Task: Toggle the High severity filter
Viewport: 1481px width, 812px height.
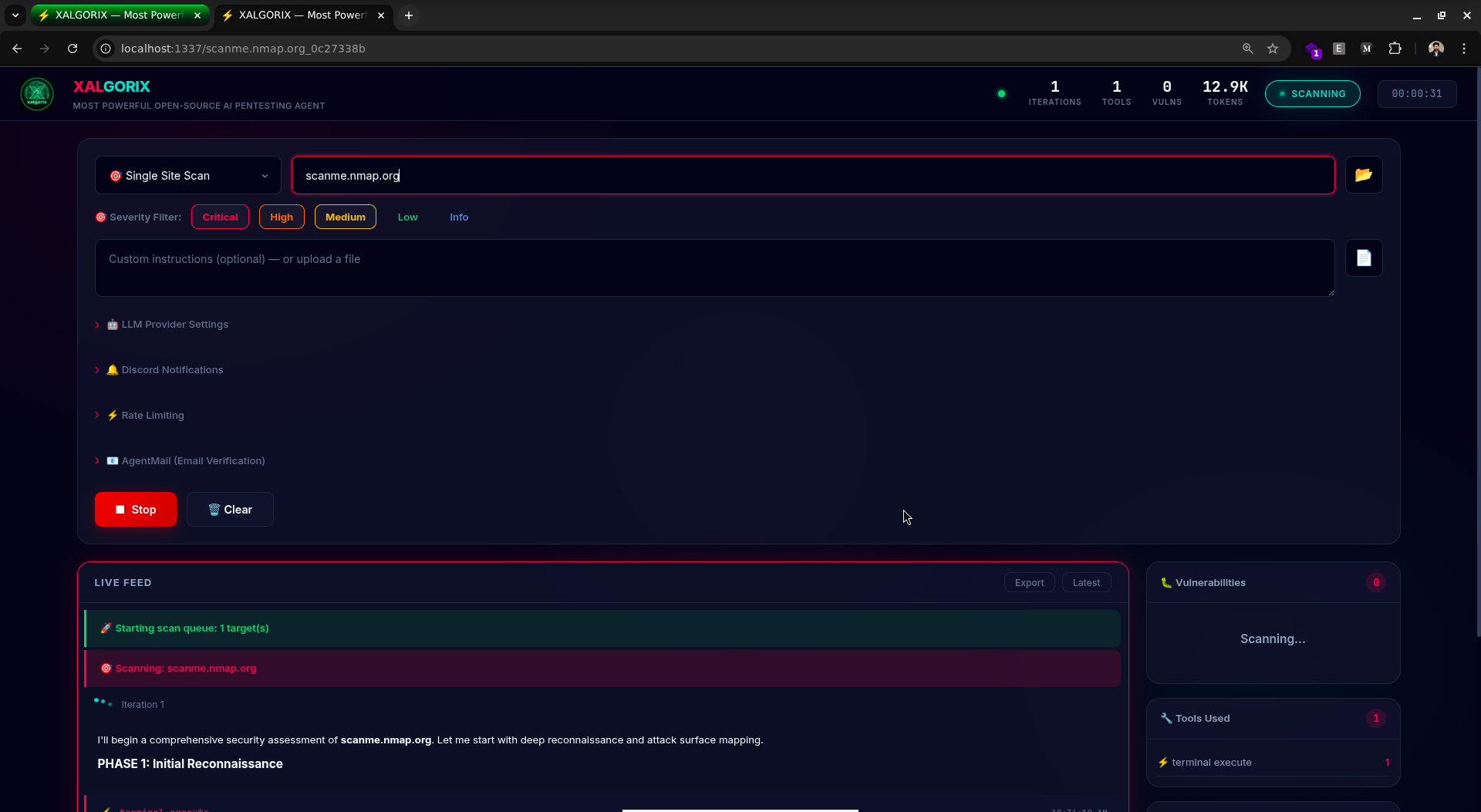Action: 282,217
